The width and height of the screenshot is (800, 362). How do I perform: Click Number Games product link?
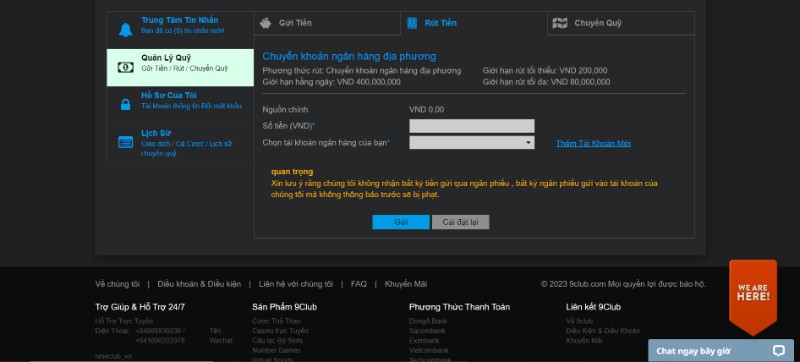(x=276, y=350)
